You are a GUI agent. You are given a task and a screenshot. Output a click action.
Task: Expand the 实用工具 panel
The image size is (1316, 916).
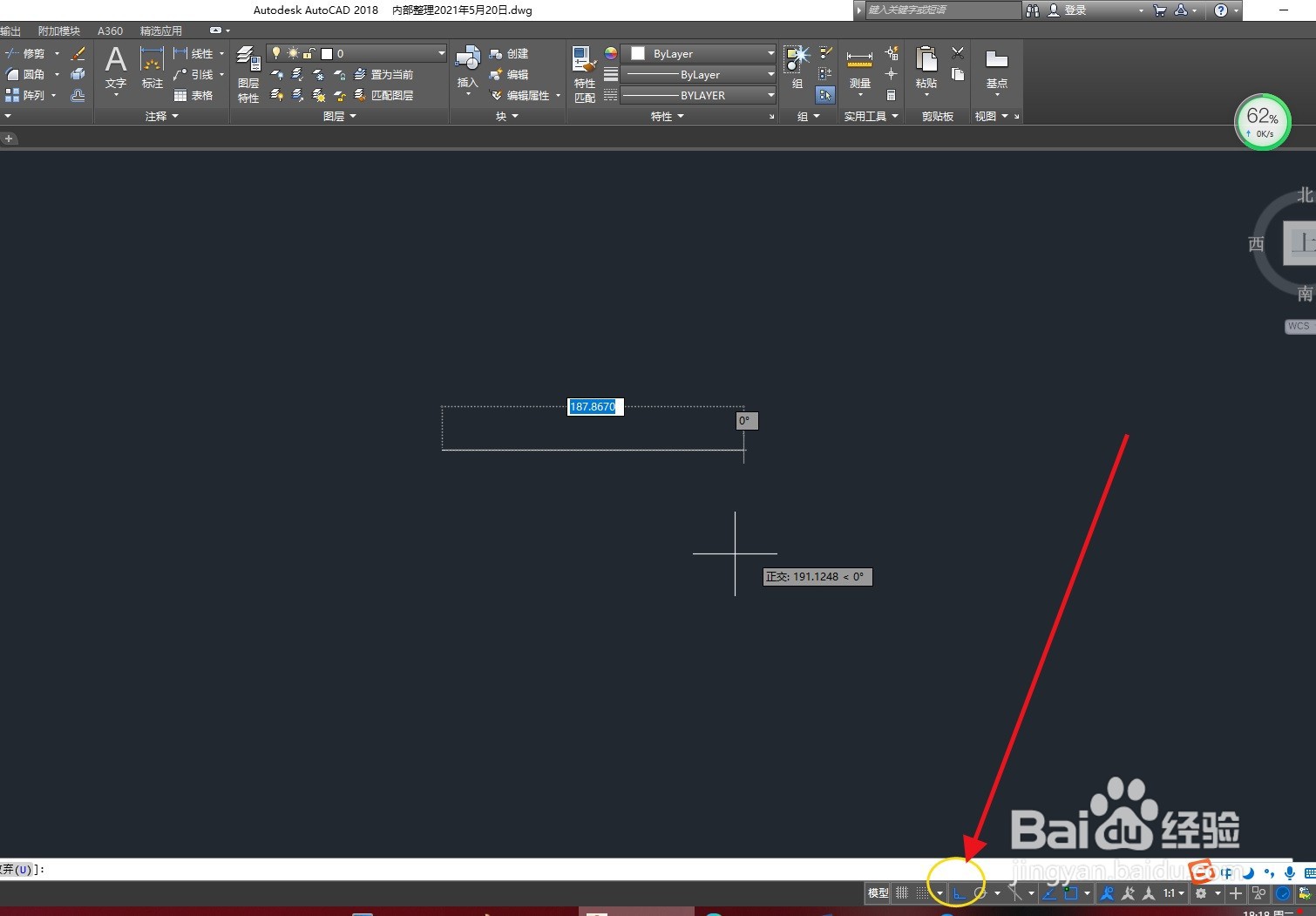pyautogui.click(x=871, y=116)
